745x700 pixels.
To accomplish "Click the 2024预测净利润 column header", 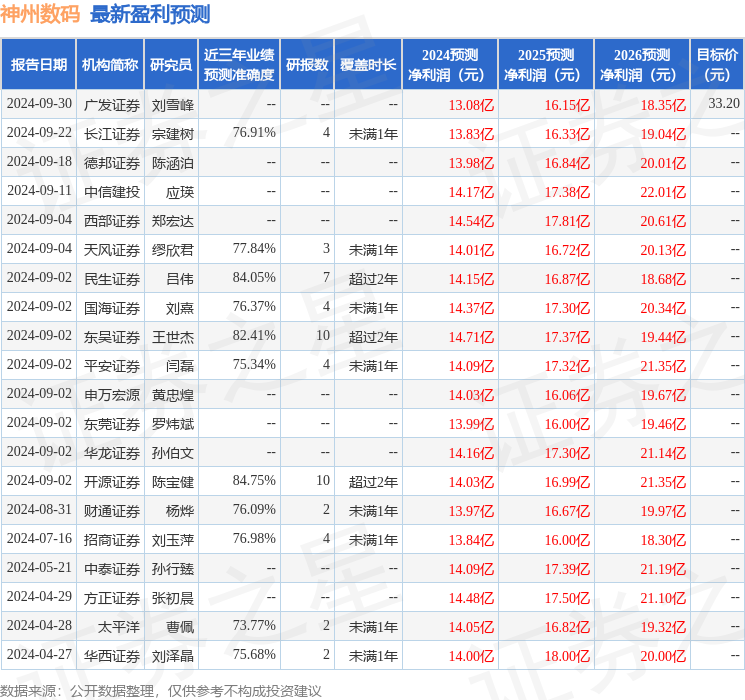I will 450,65.
